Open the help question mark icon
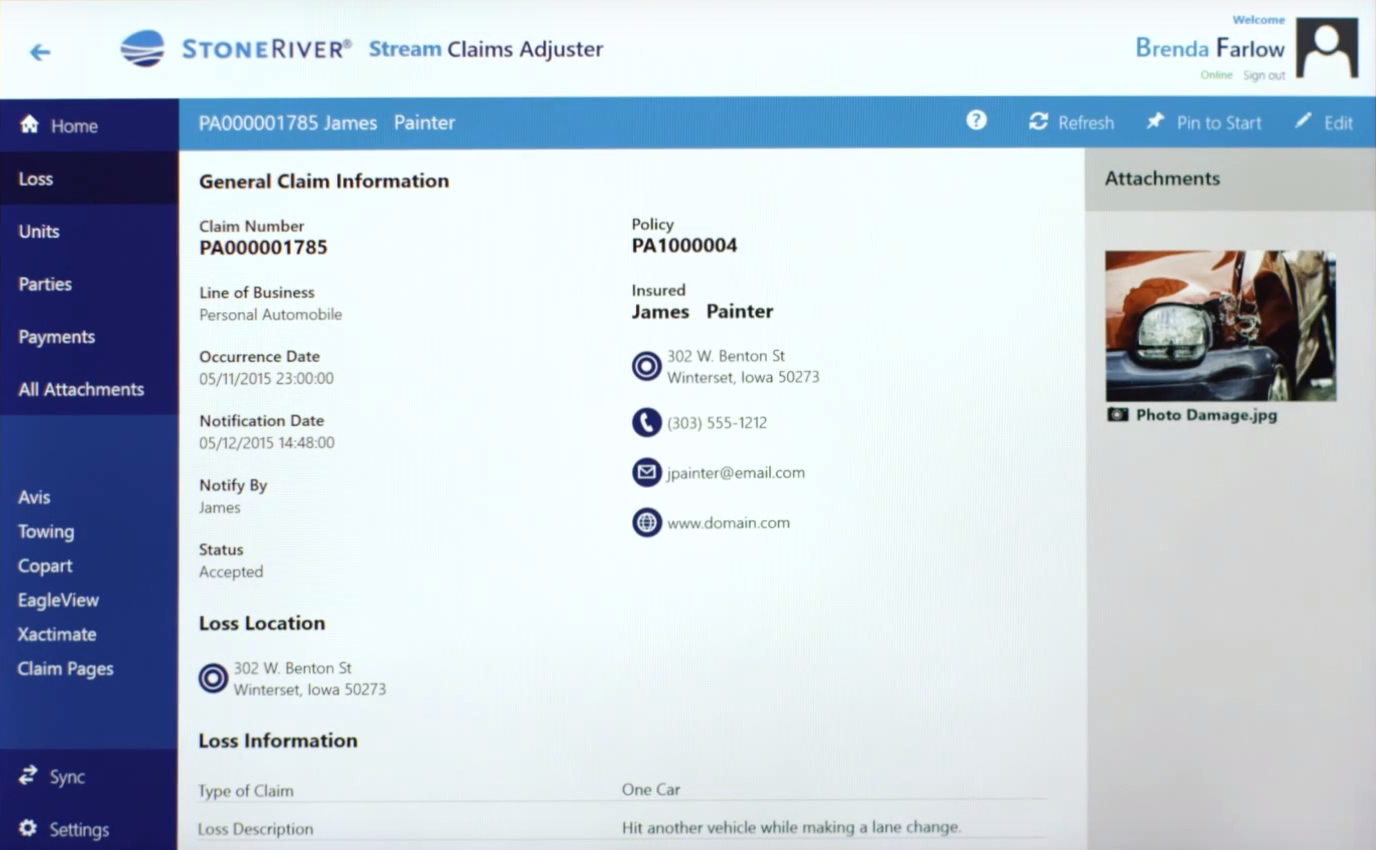 975,121
